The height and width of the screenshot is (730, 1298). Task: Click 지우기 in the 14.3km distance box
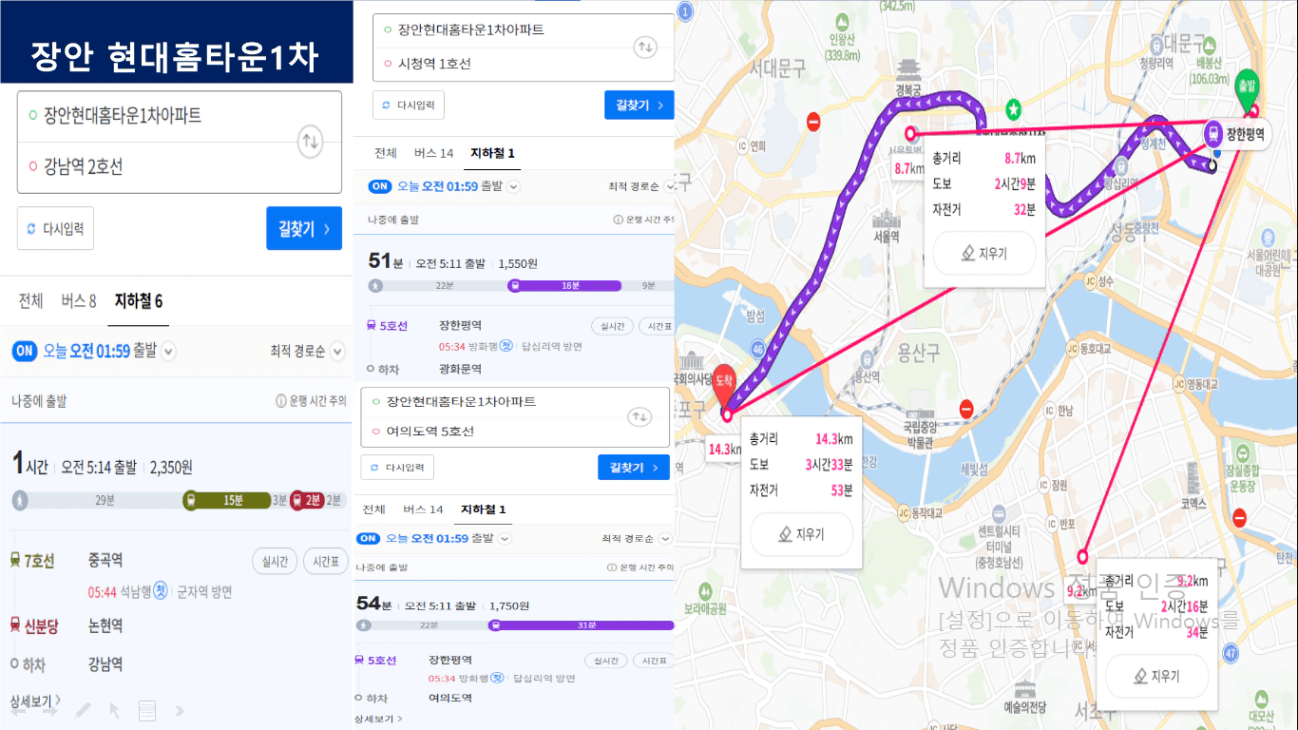coord(802,534)
